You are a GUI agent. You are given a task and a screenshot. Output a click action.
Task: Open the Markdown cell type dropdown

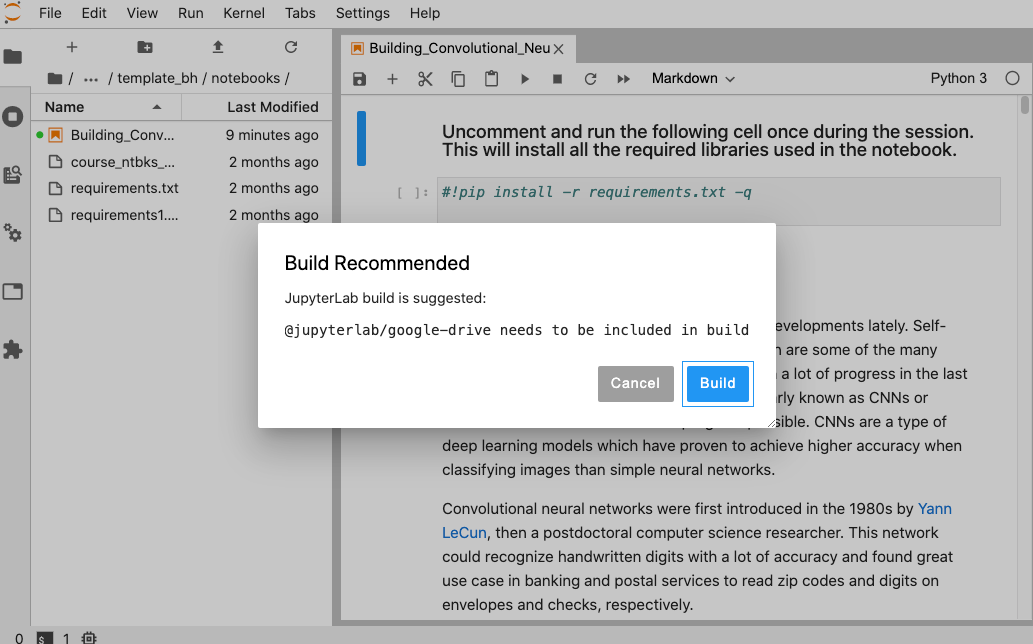tap(693, 78)
